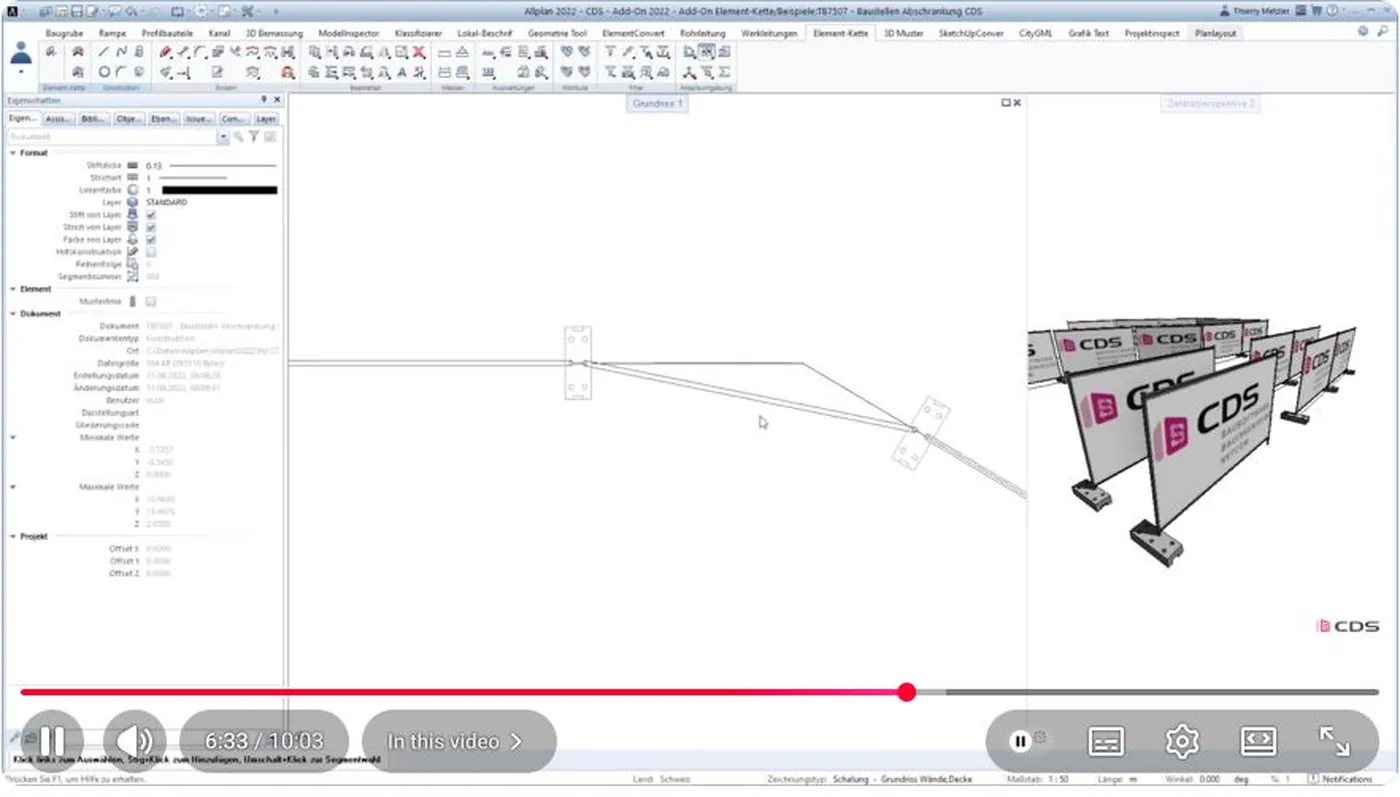The width and height of the screenshot is (1400, 797).
Task: Open the Dokument filter dropdown arrow
Action: point(223,137)
